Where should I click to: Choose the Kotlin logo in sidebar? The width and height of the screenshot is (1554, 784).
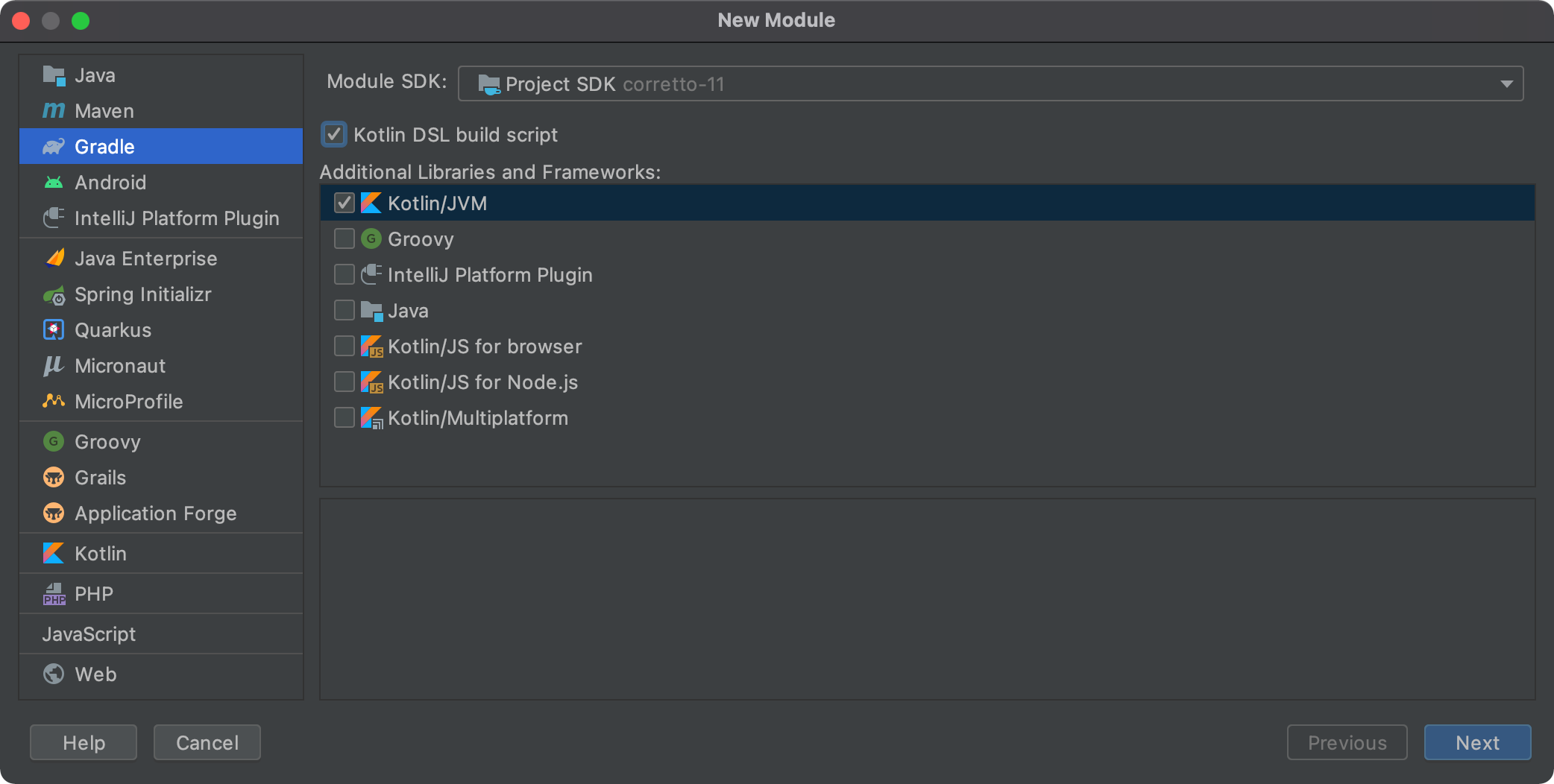[x=54, y=554]
